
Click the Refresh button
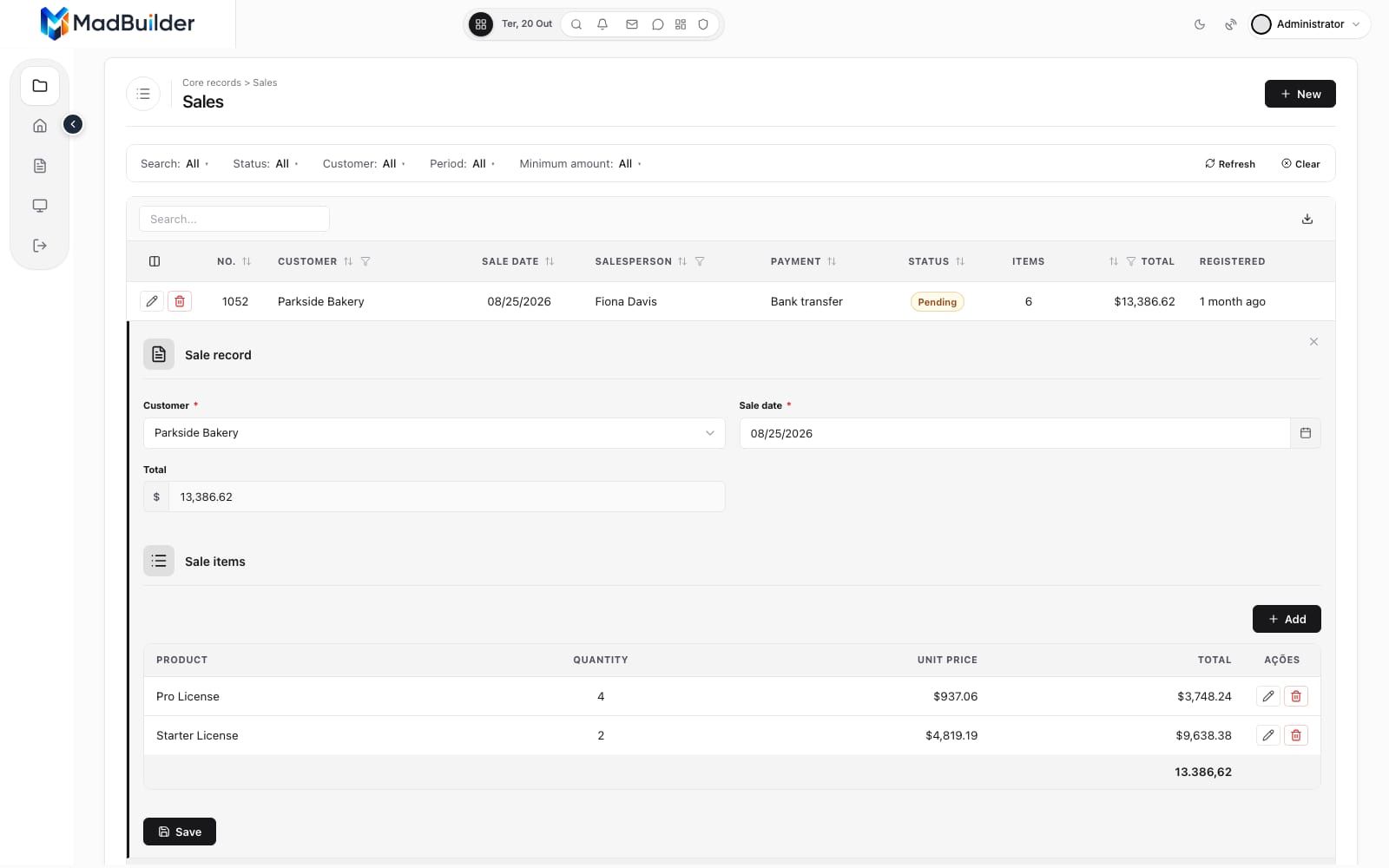pyautogui.click(x=1230, y=164)
